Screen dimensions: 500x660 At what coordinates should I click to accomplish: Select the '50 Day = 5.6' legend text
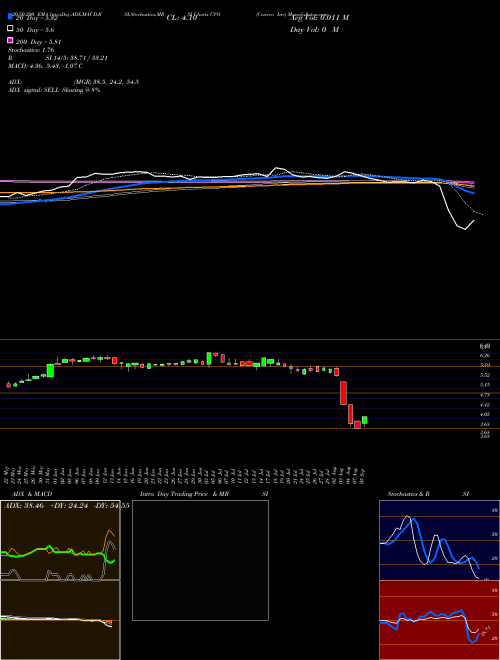pos(35,30)
